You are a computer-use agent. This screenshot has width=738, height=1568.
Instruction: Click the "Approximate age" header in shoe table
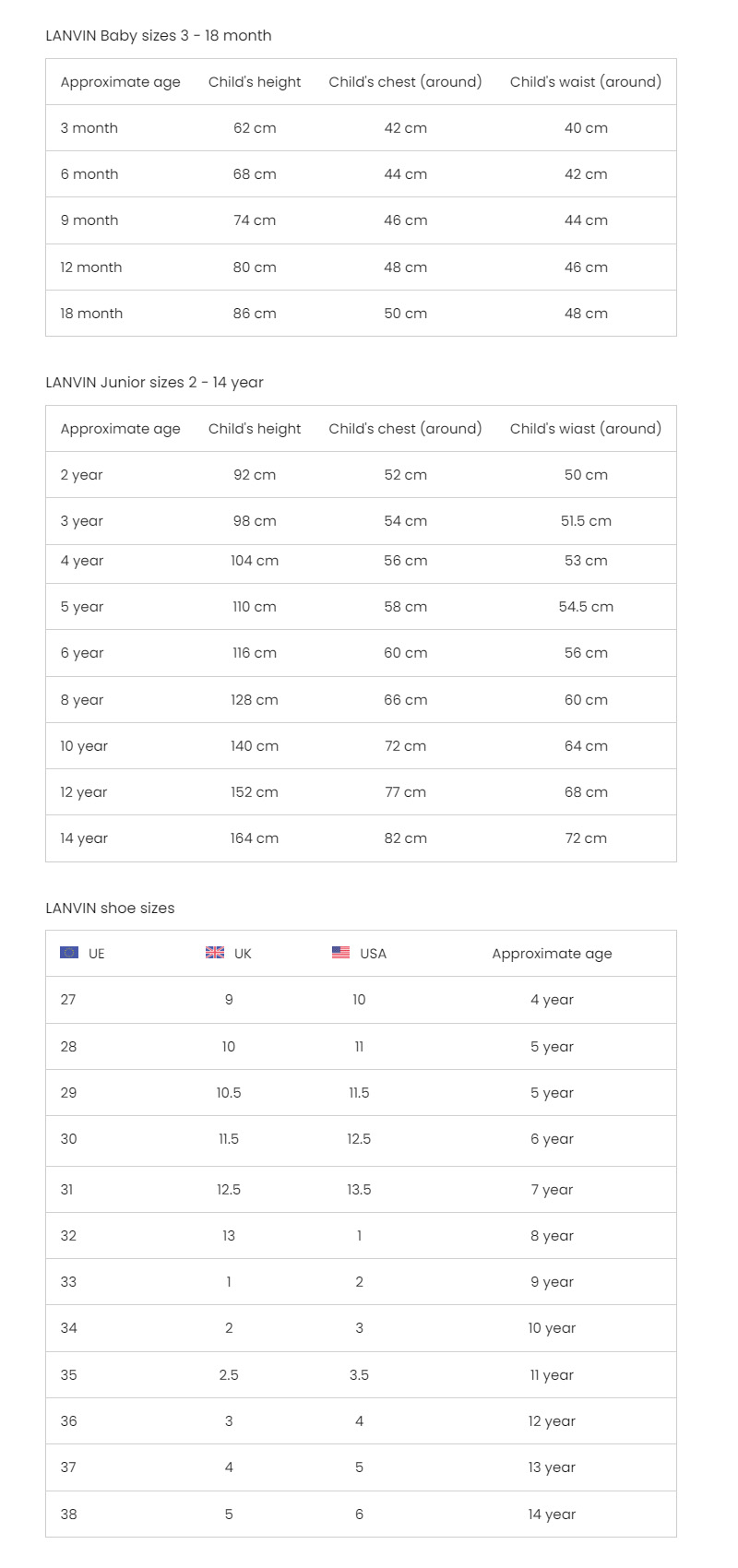552,954
